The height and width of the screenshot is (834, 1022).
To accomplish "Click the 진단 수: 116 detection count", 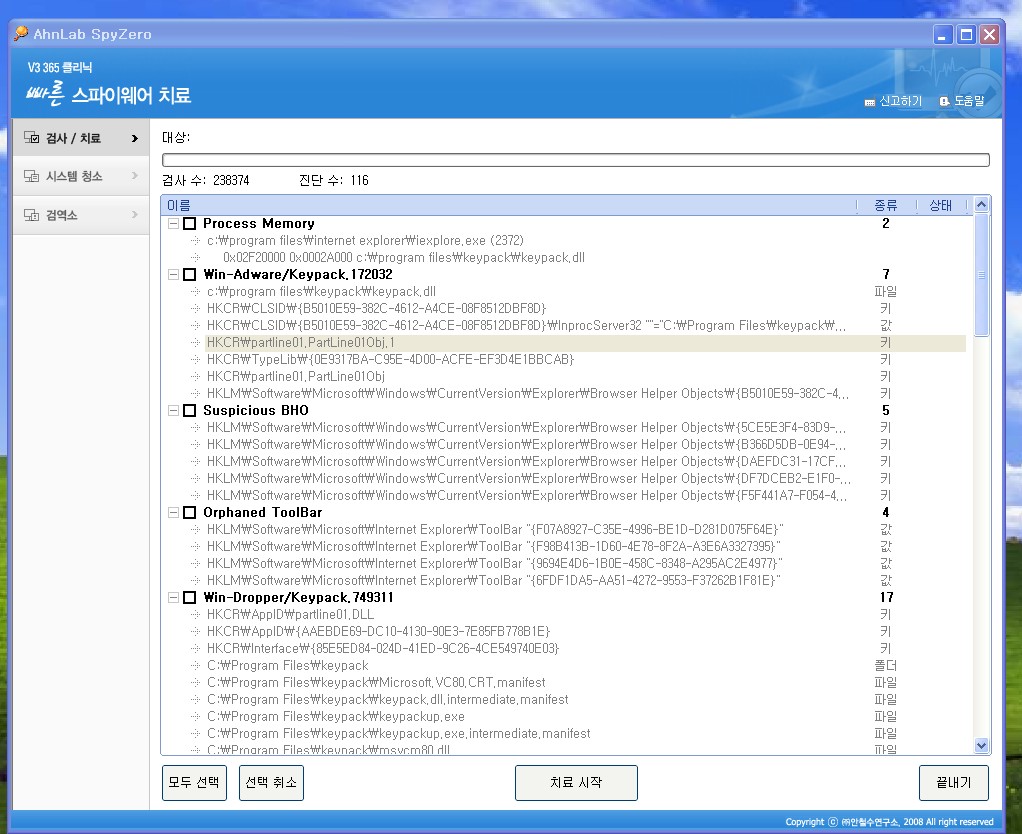I will [x=334, y=180].
